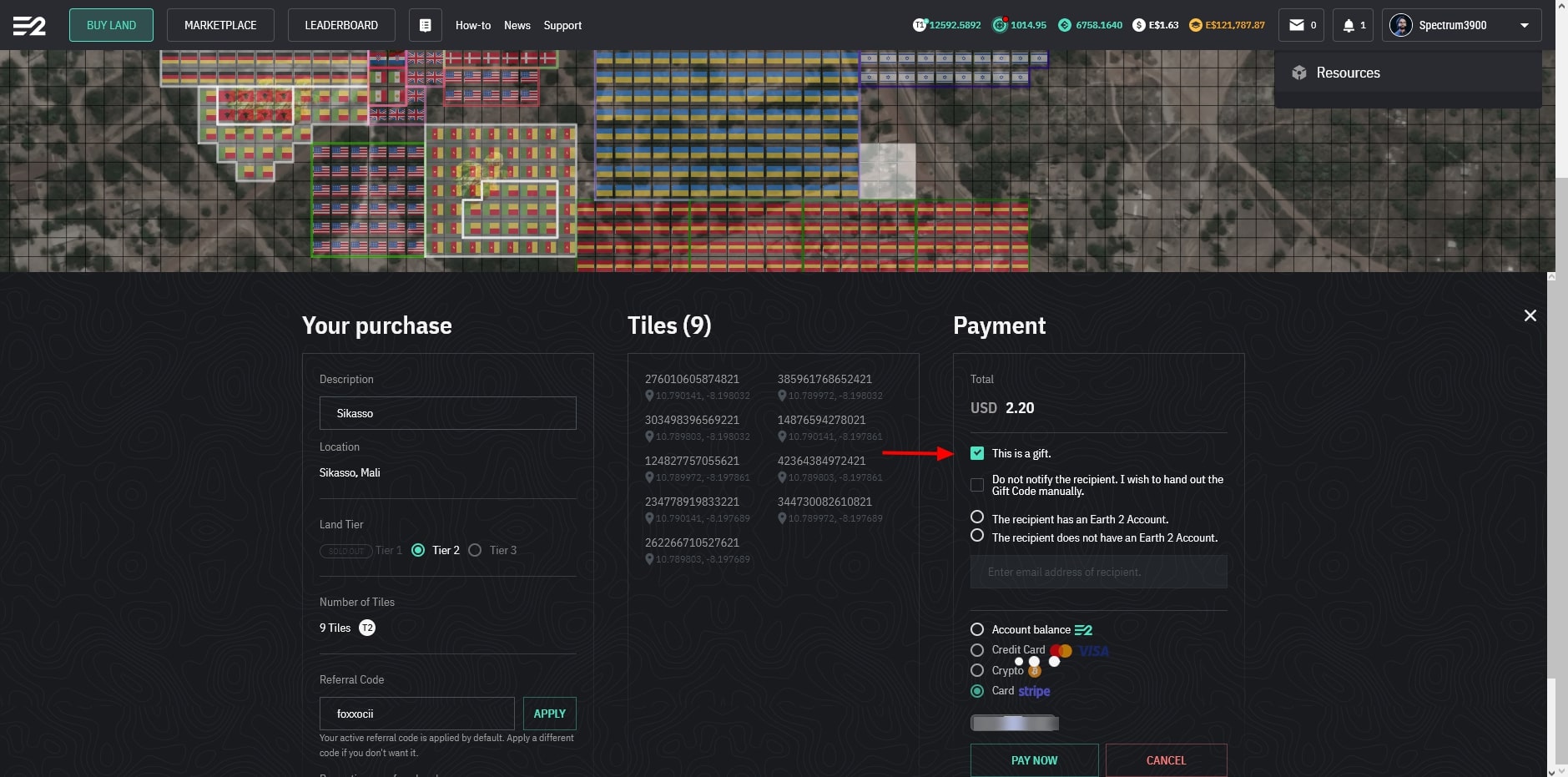The image size is (1568, 777).
Task: Go to the Leaderboard tab
Action: tap(340, 25)
